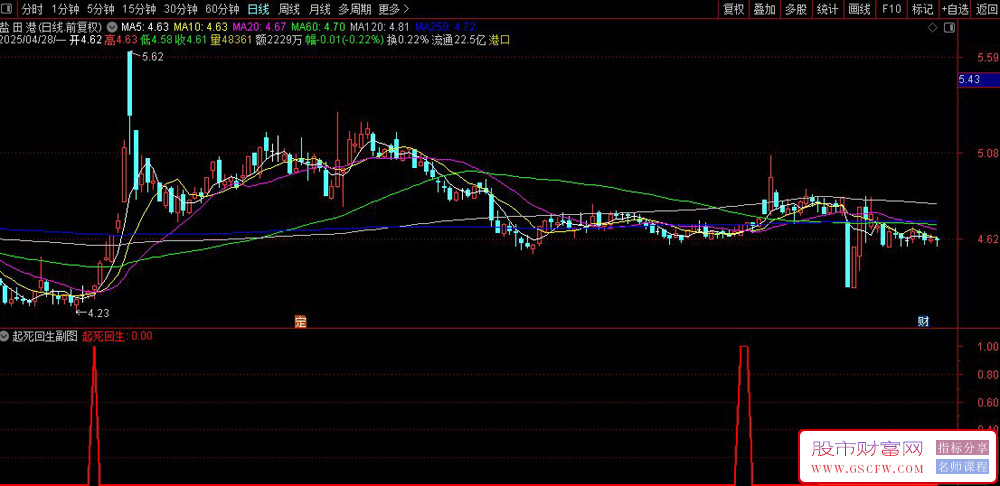Click the 标记 mark button

click(x=922, y=9)
